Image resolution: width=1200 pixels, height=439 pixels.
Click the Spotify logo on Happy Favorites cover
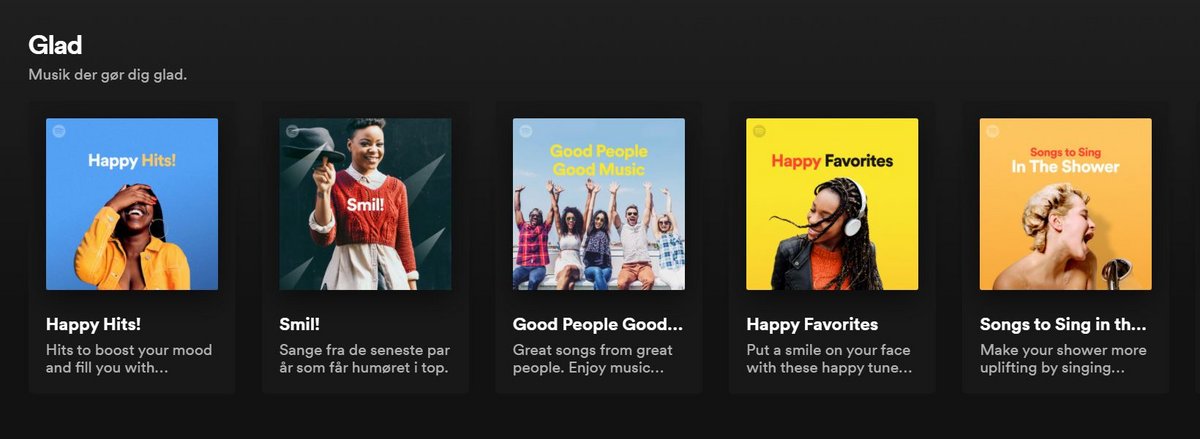coord(759,131)
